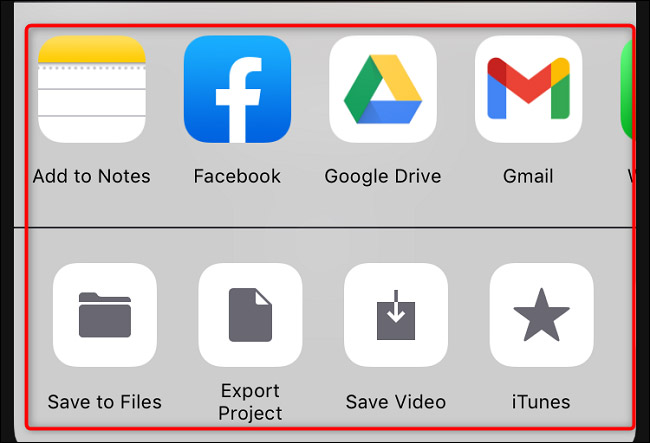Click the divider line between share rows
This screenshot has height=443, width=650.
325,228
